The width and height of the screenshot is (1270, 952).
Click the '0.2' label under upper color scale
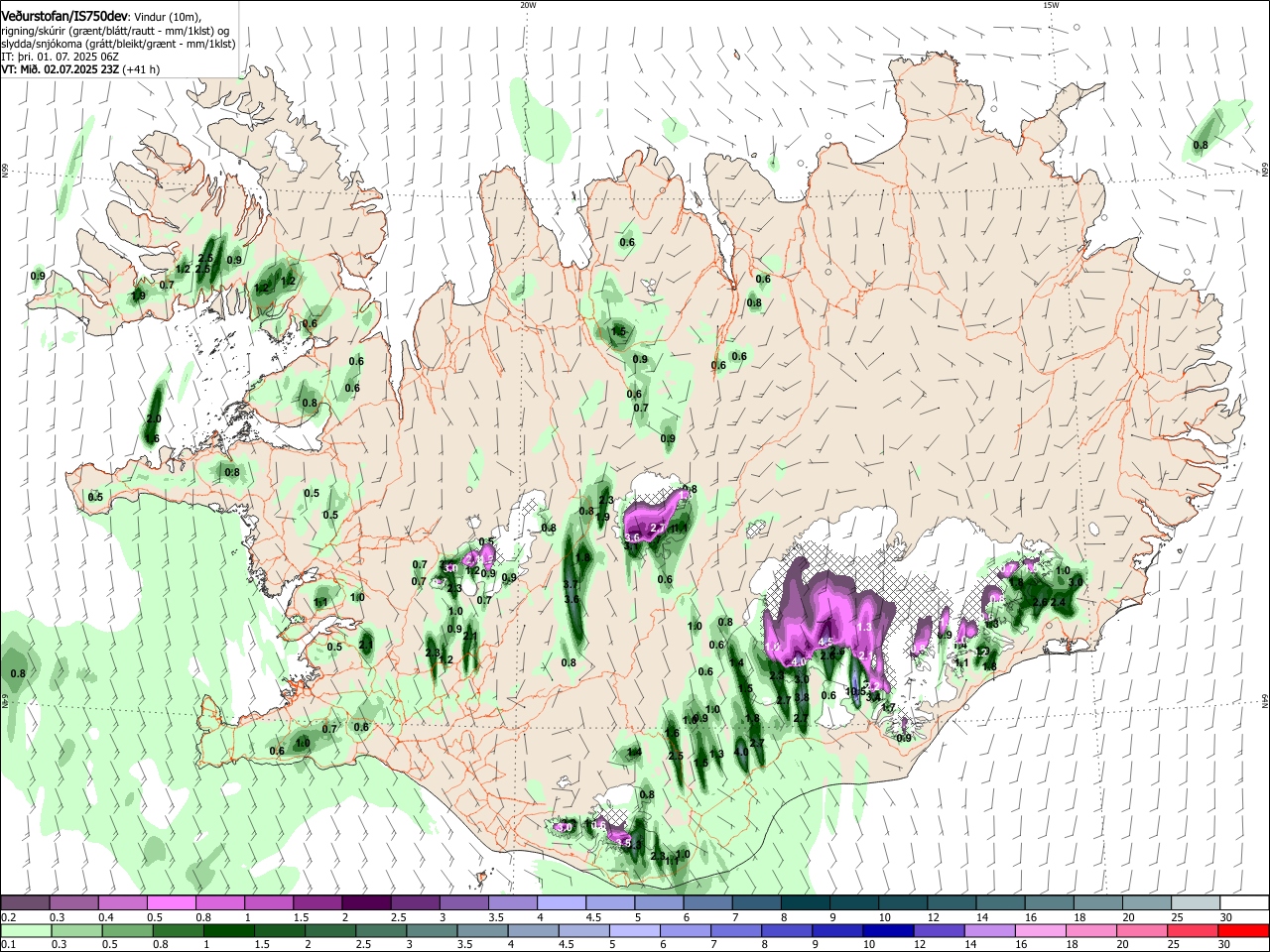tap(8, 917)
